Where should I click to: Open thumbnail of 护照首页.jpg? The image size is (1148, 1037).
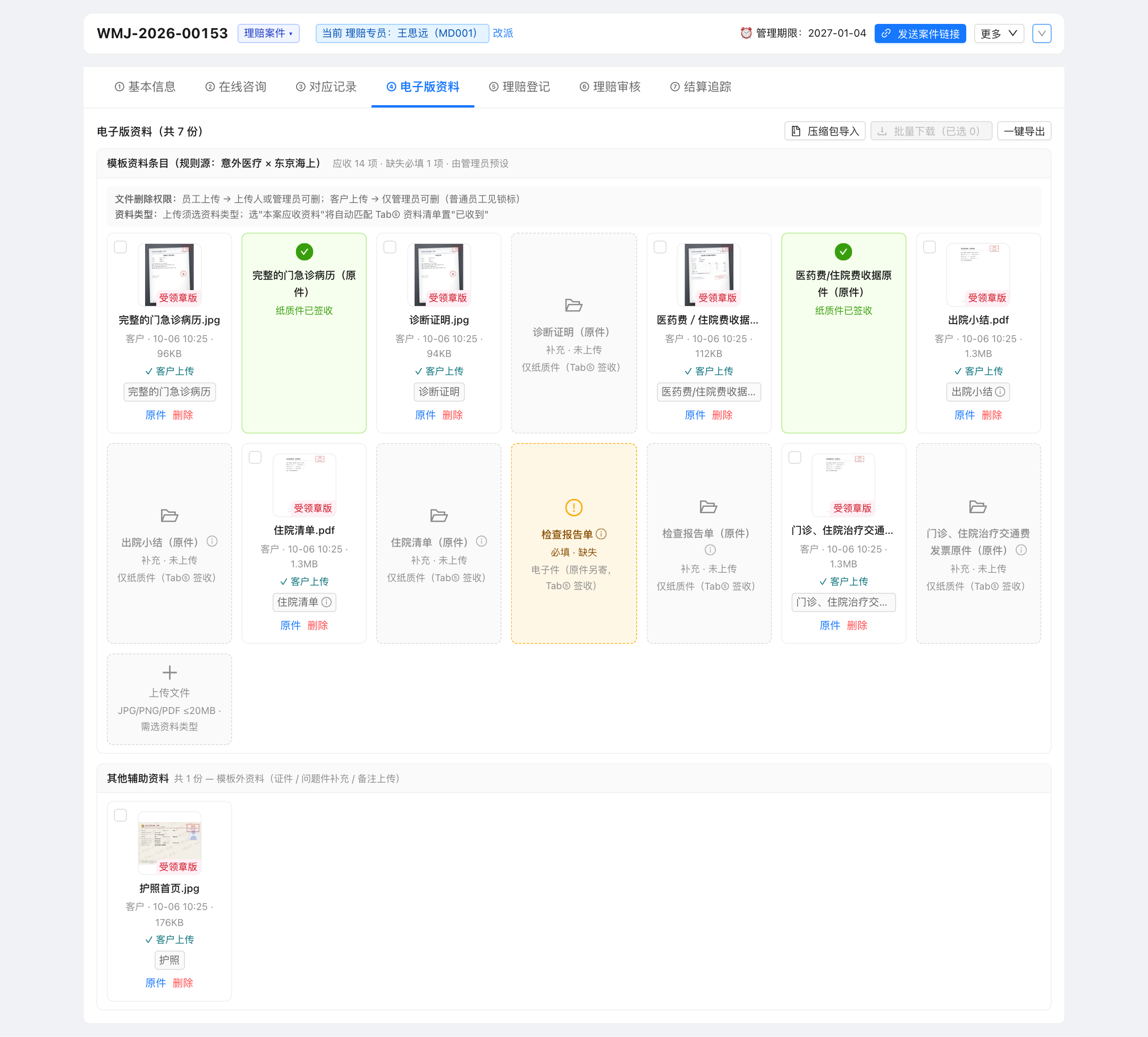pyautogui.click(x=170, y=843)
